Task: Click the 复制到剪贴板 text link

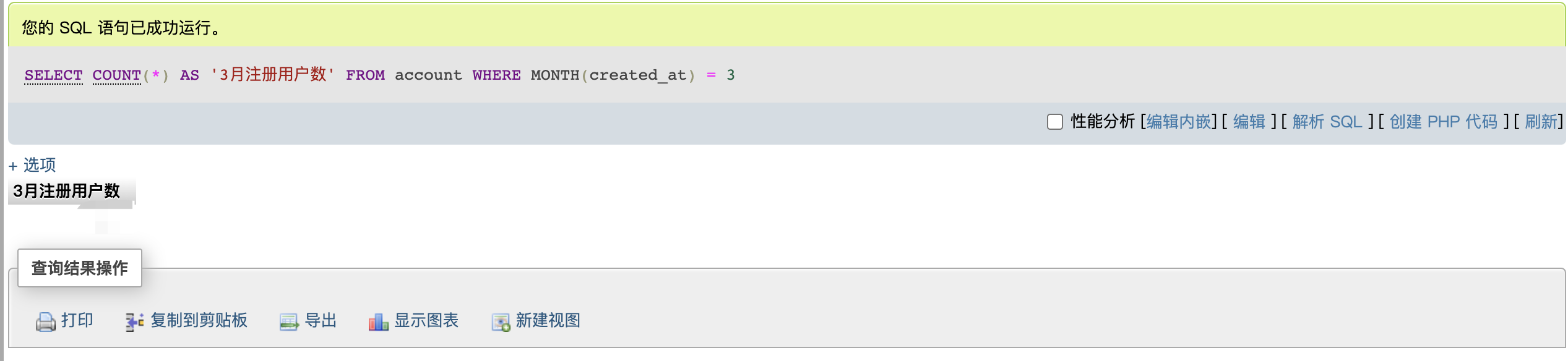Action: pos(199,320)
